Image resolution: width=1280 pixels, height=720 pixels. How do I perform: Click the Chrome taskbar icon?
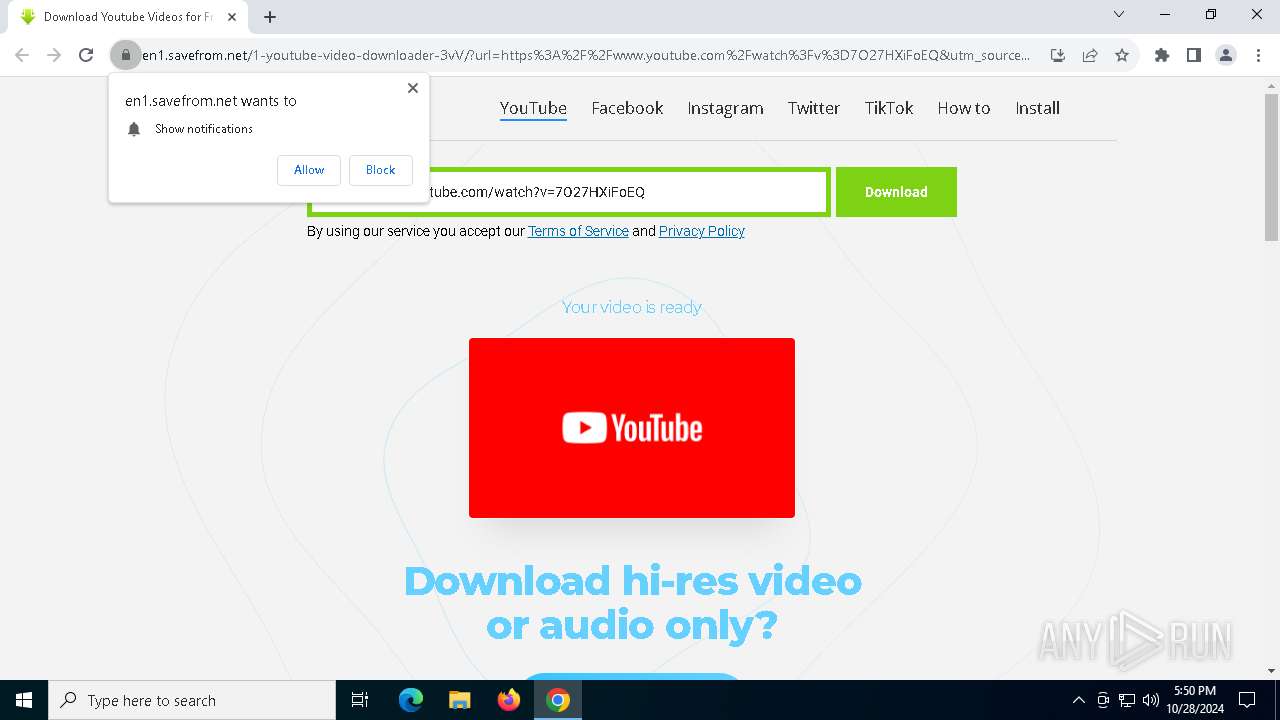(558, 700)
